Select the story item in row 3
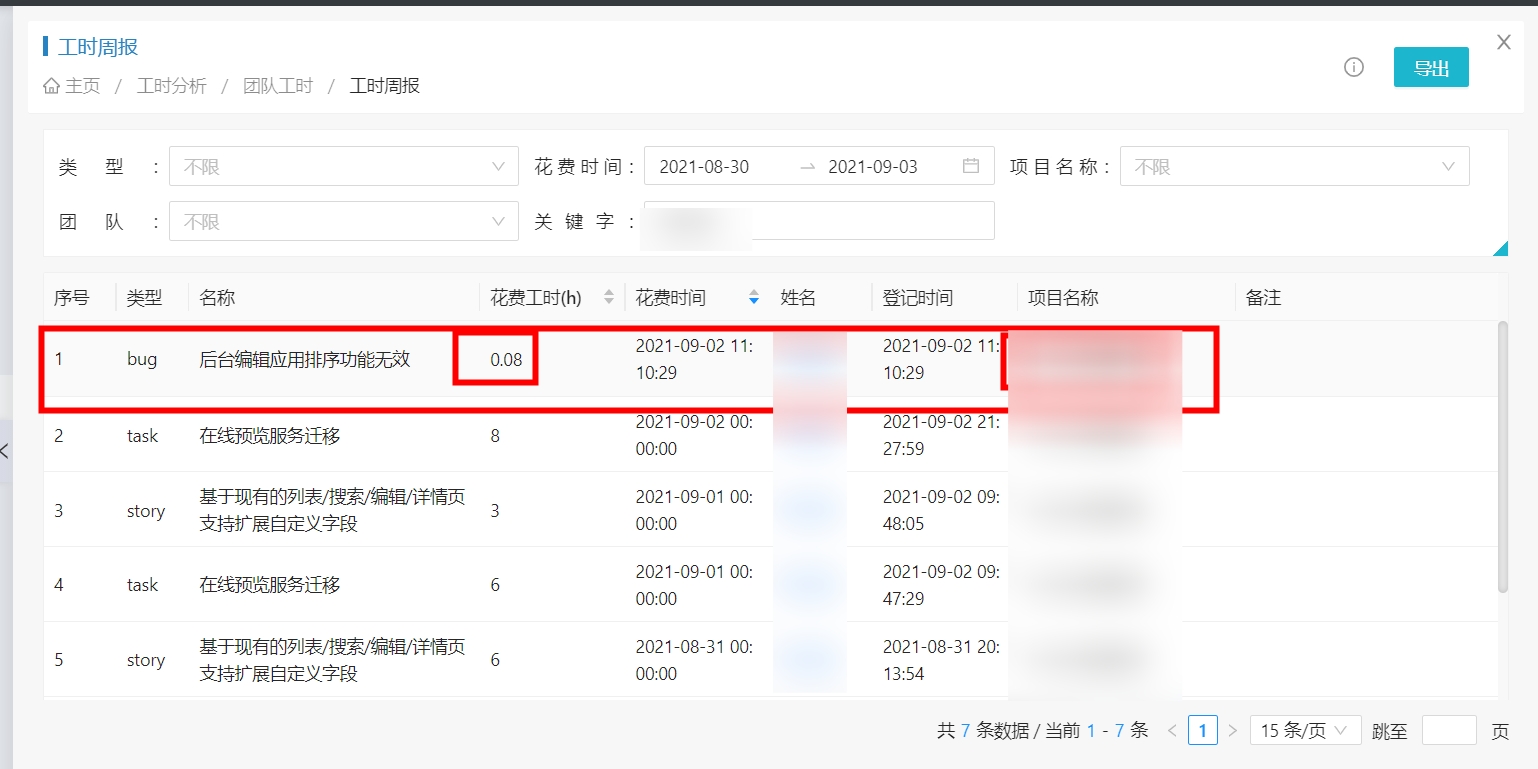 click(332, 510)
